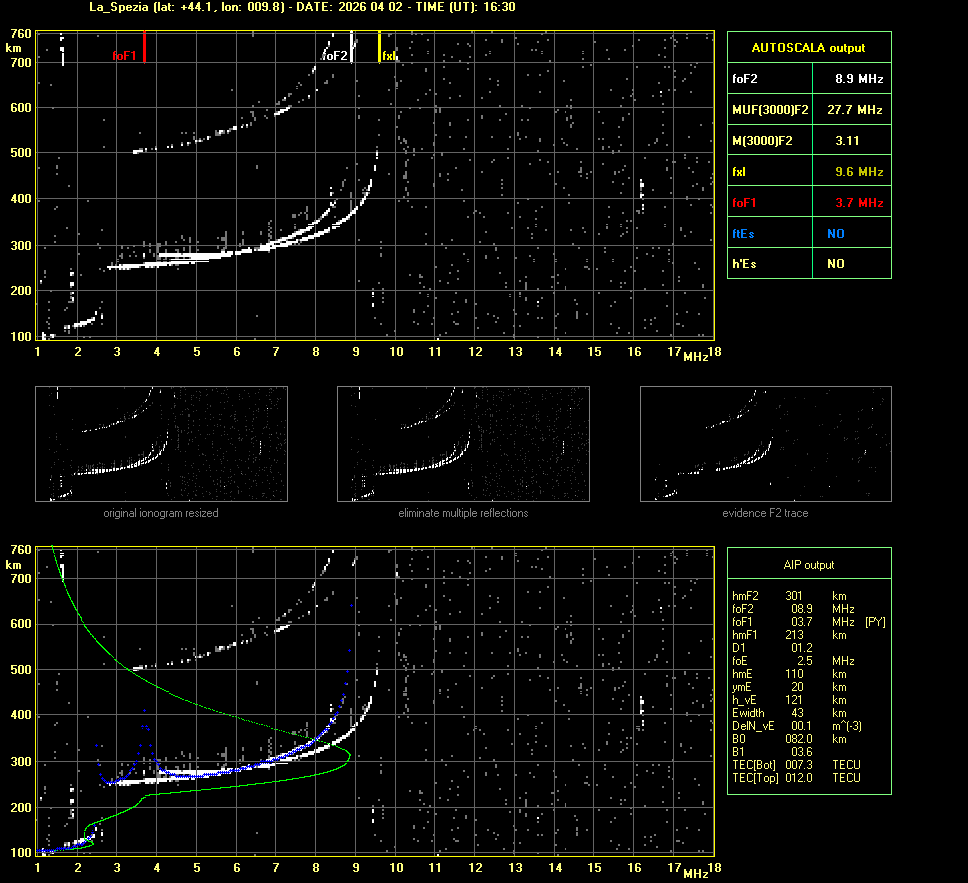Image resolution: width=968 pixels, height=883 pixels.
Task: Select the foF2 8.9 MHz value cell
Action: pyautogui.click(x=858, y=78)
